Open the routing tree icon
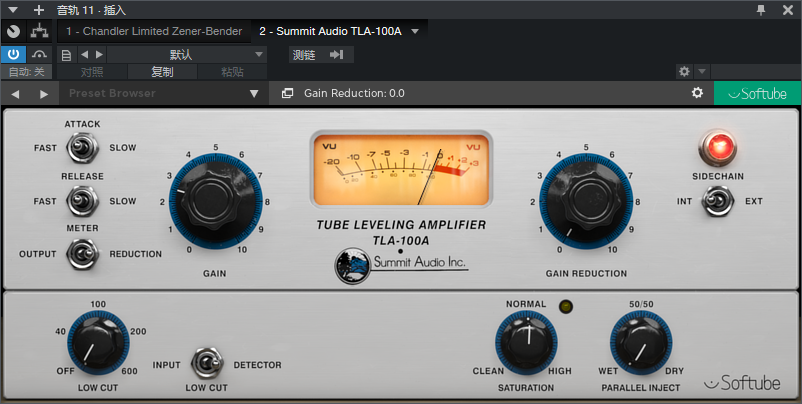This screenshot has width=802, height=404. (39, 32)
